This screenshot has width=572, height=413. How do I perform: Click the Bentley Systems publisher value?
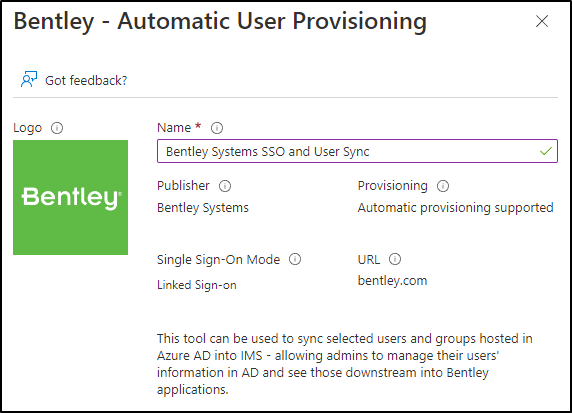coord(203,208)
